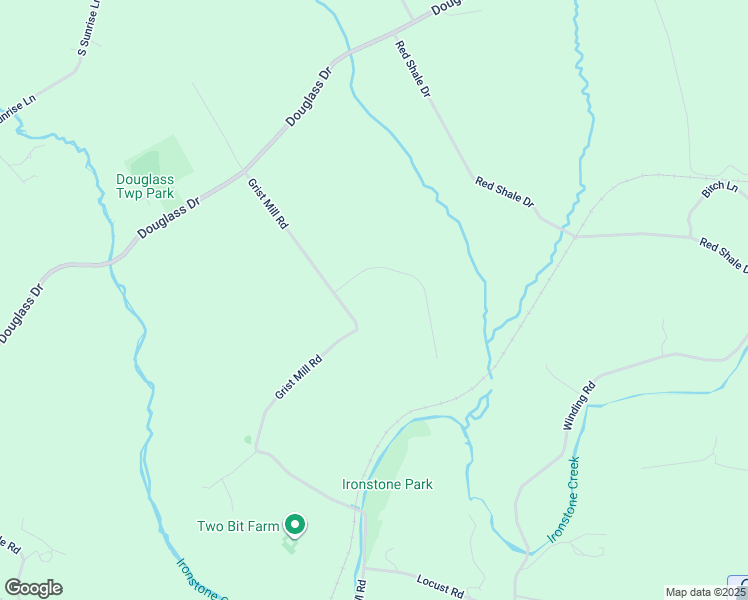The image size is (748, 600).
Task: Click the lower Grist Mill Rd label
Action: (x=299, y=377)
